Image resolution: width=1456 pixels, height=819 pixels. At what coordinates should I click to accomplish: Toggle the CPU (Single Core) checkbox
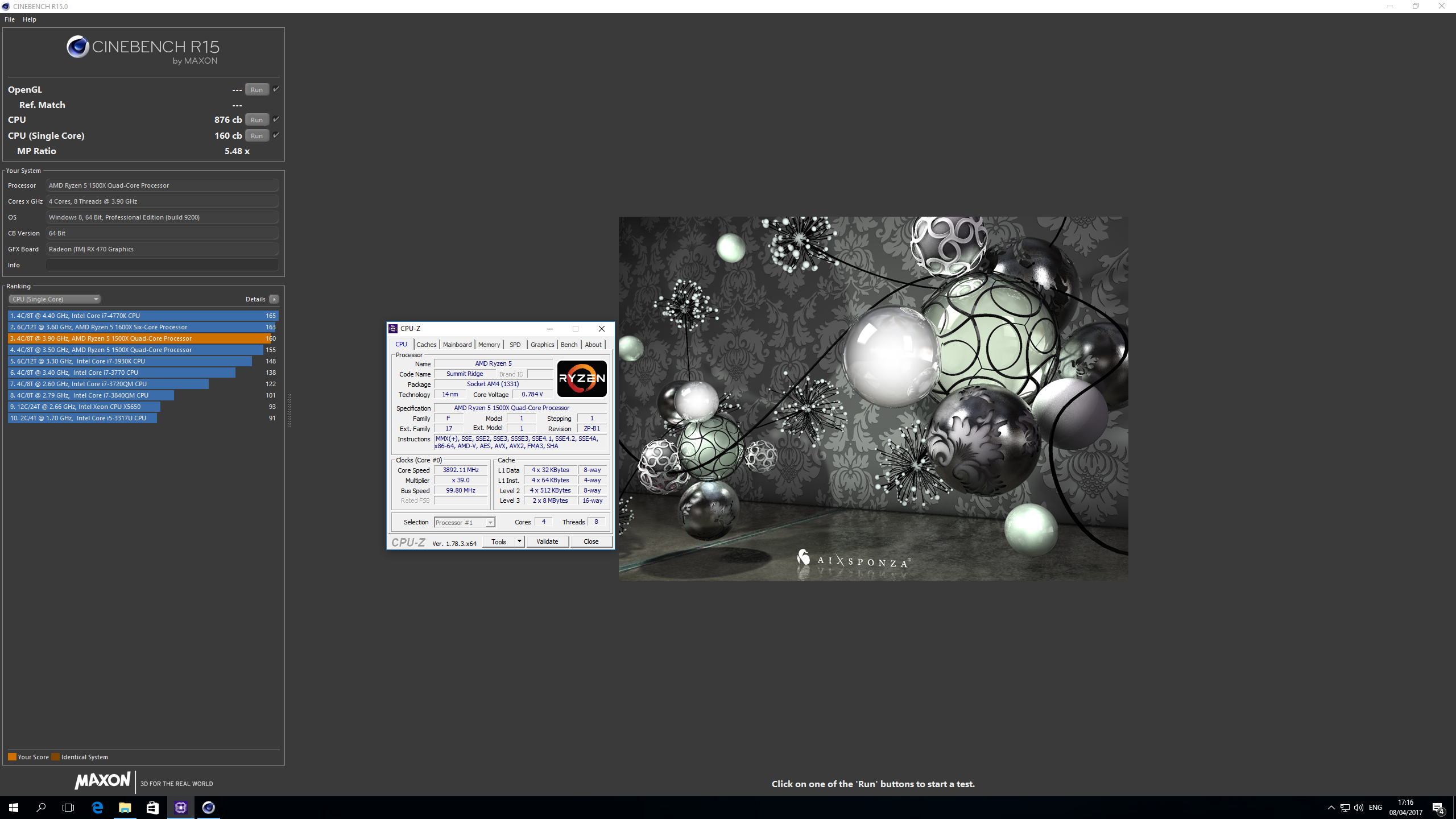pos(276,135)
